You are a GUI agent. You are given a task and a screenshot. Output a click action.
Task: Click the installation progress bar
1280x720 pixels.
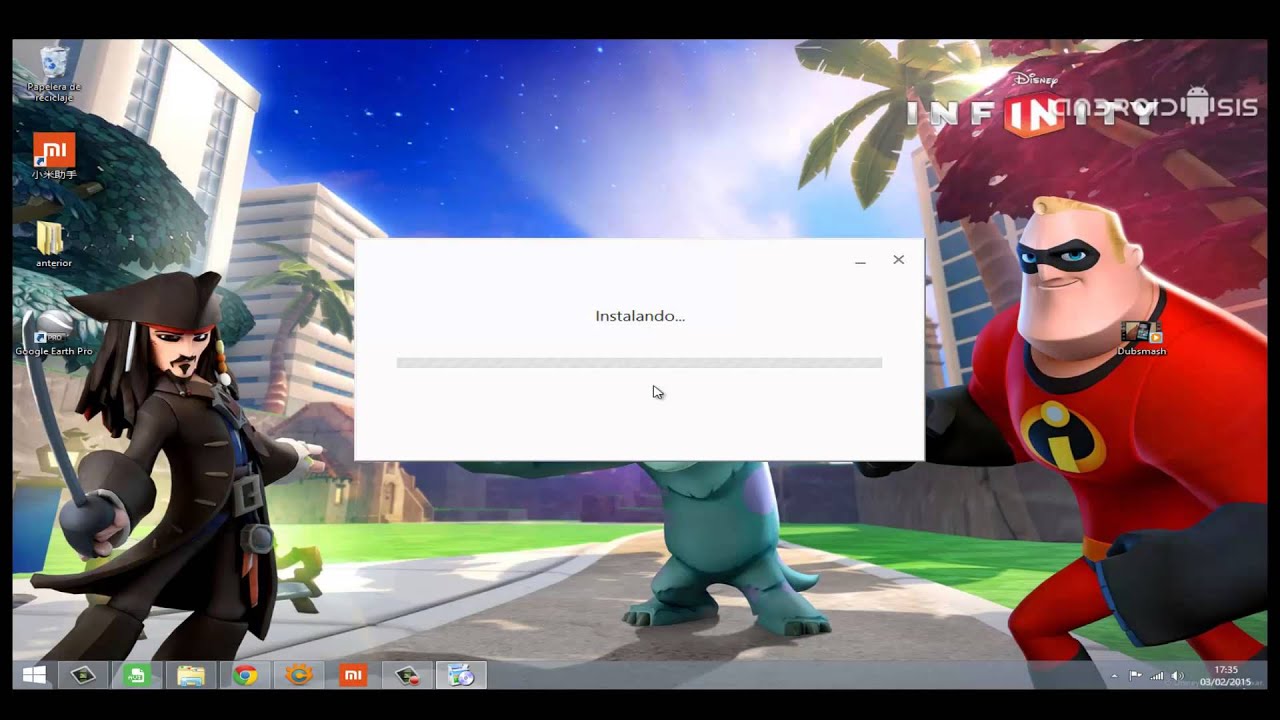[639, 363]
